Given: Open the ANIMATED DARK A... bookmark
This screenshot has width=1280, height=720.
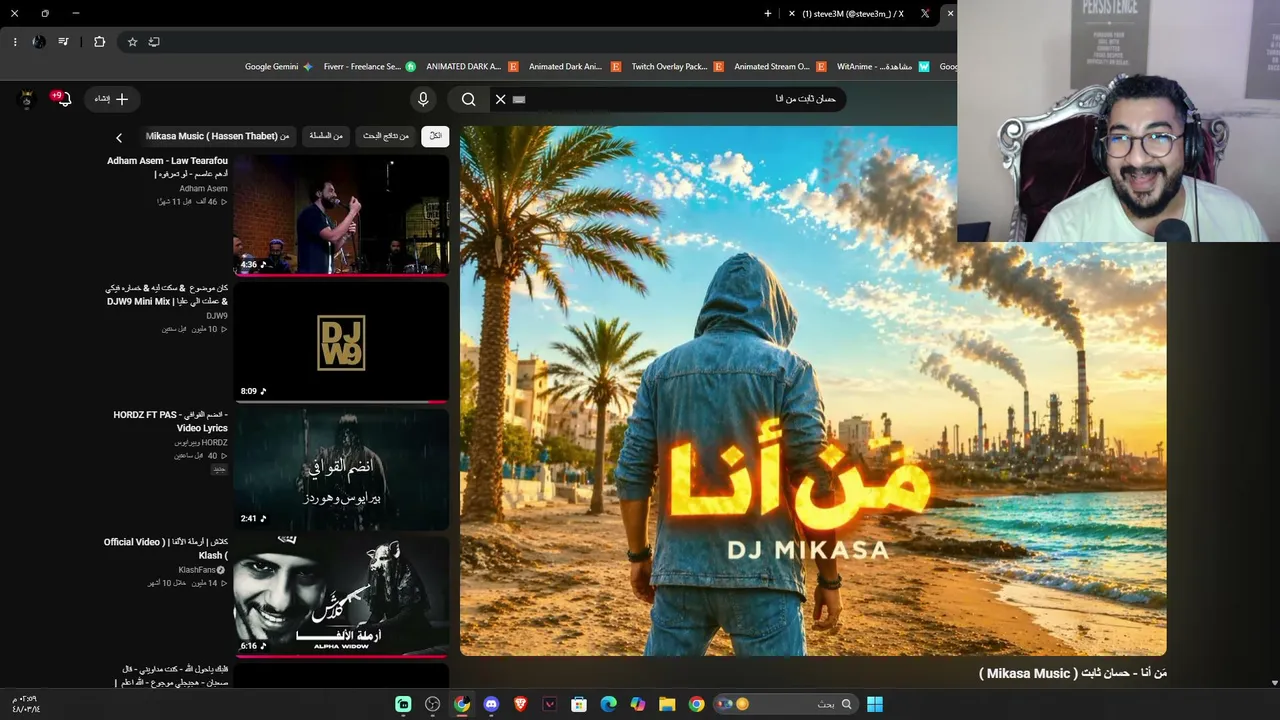Looking at the screenshot, I should (472, 67).
